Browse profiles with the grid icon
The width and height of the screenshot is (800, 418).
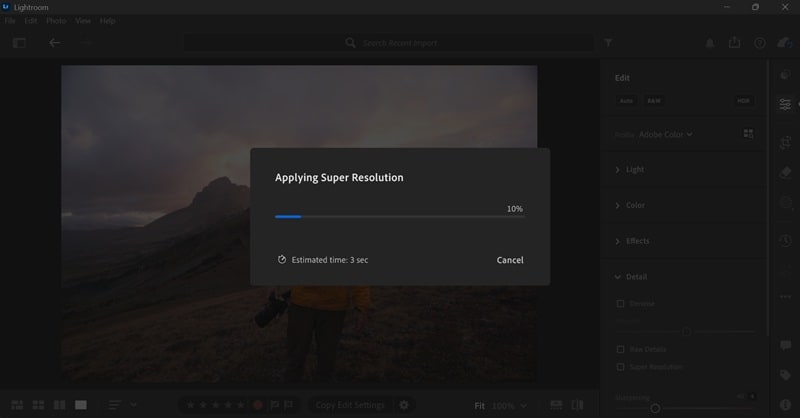(748, 134)
